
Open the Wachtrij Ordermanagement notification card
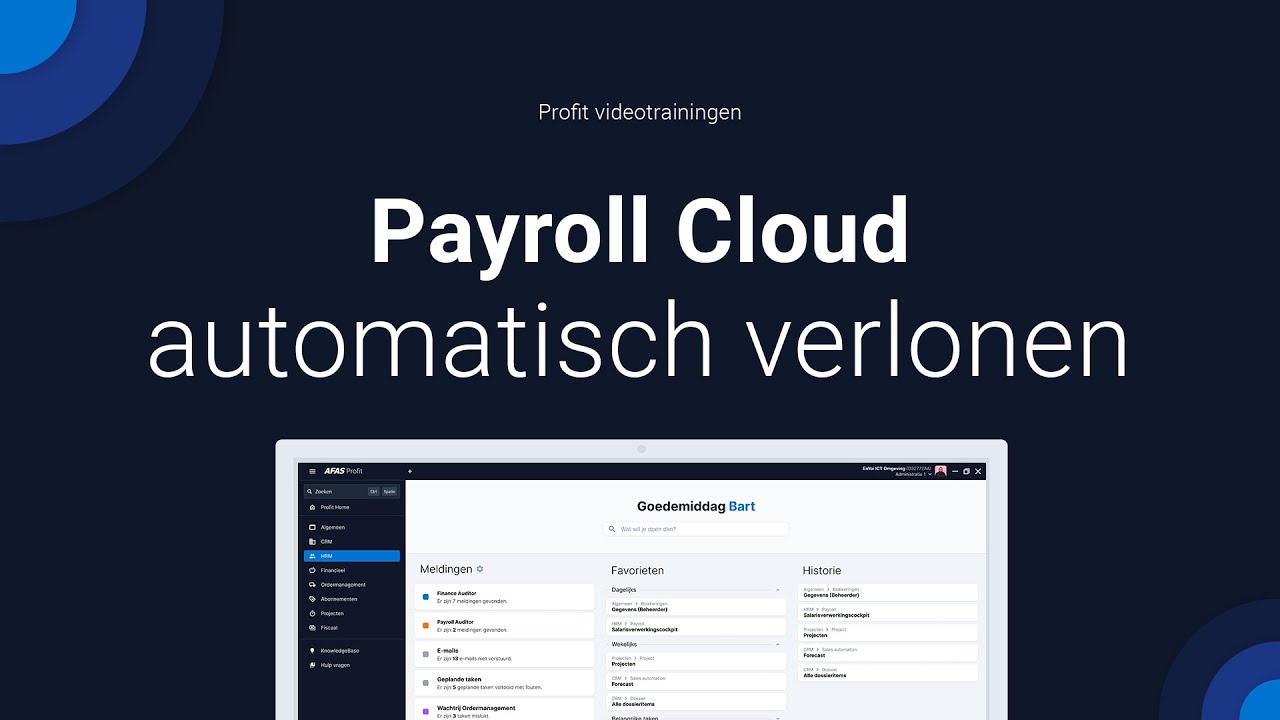tap(504, 711)
